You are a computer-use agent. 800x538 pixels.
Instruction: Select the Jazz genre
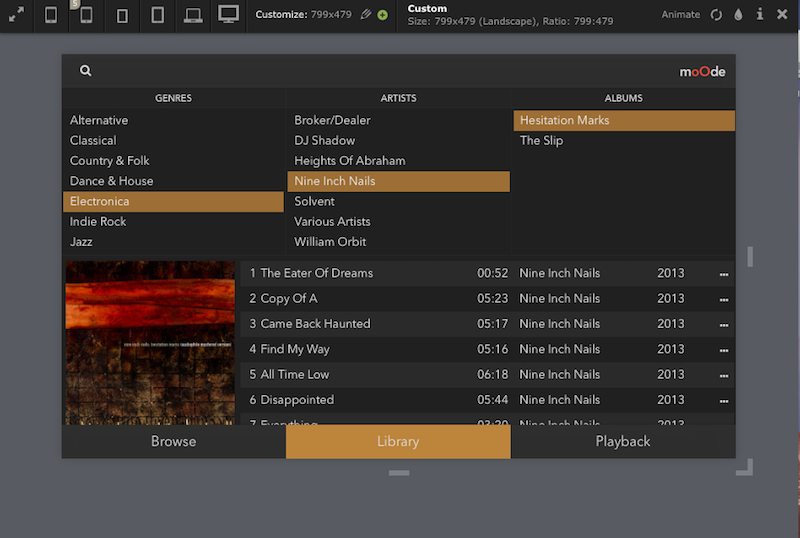(x=173, y=242)
